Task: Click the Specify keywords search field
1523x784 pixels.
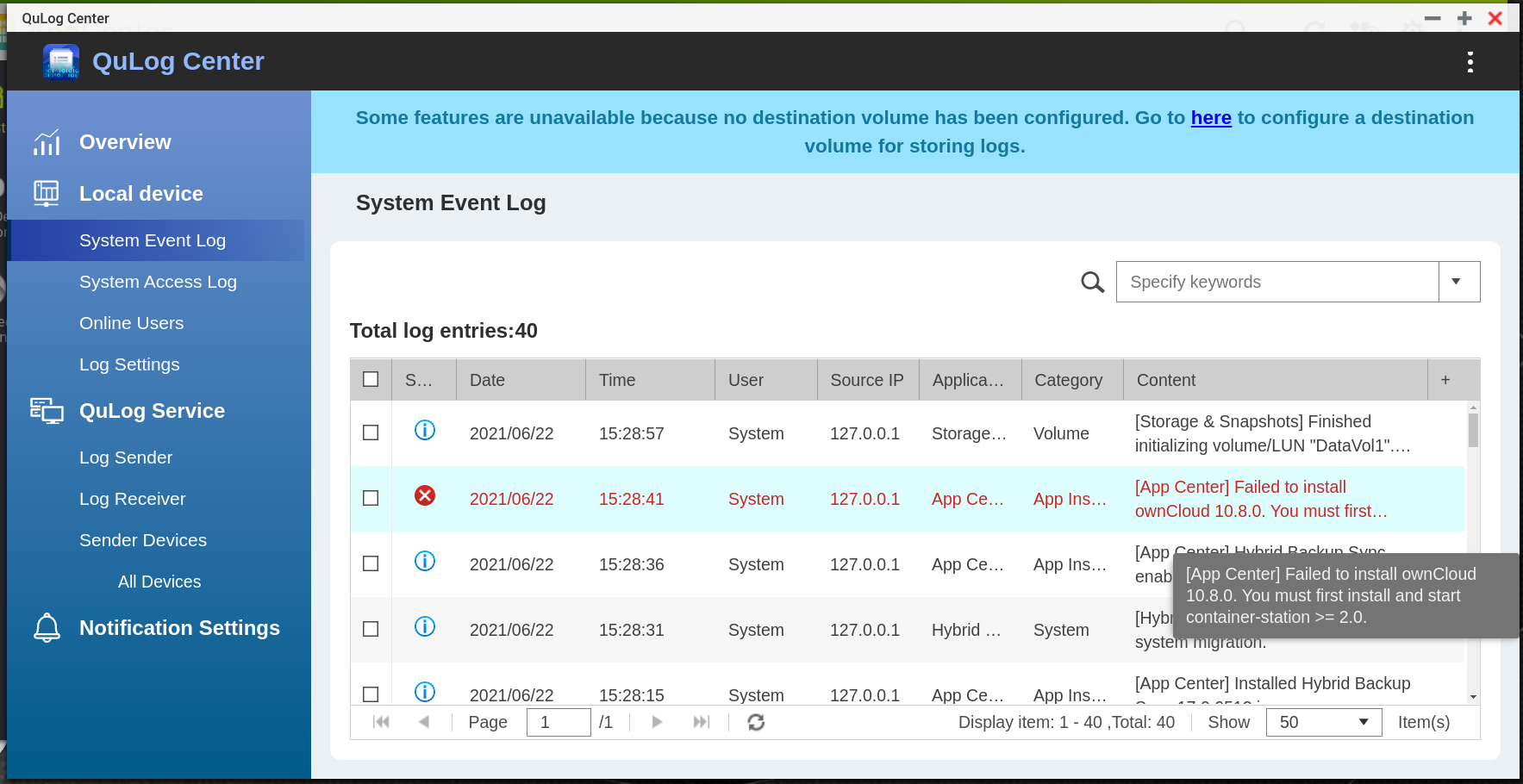Action: click(x=1277, y=282)
